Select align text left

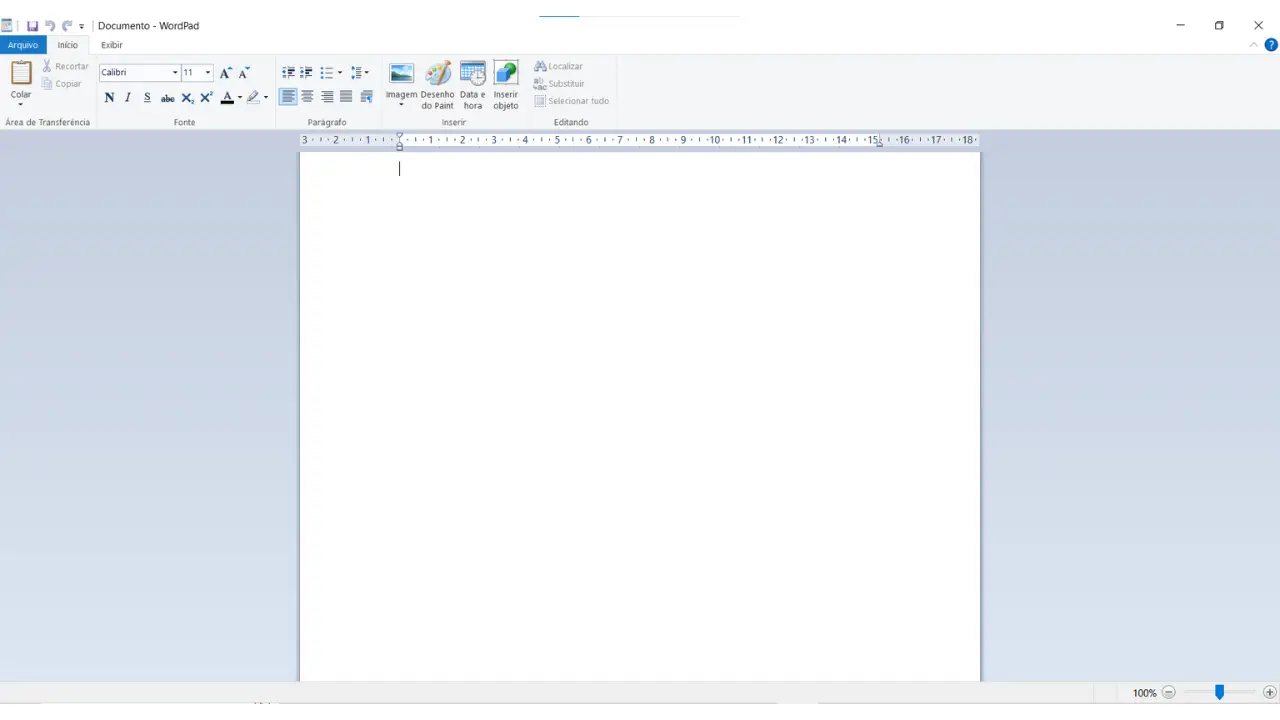click(288, 97)
